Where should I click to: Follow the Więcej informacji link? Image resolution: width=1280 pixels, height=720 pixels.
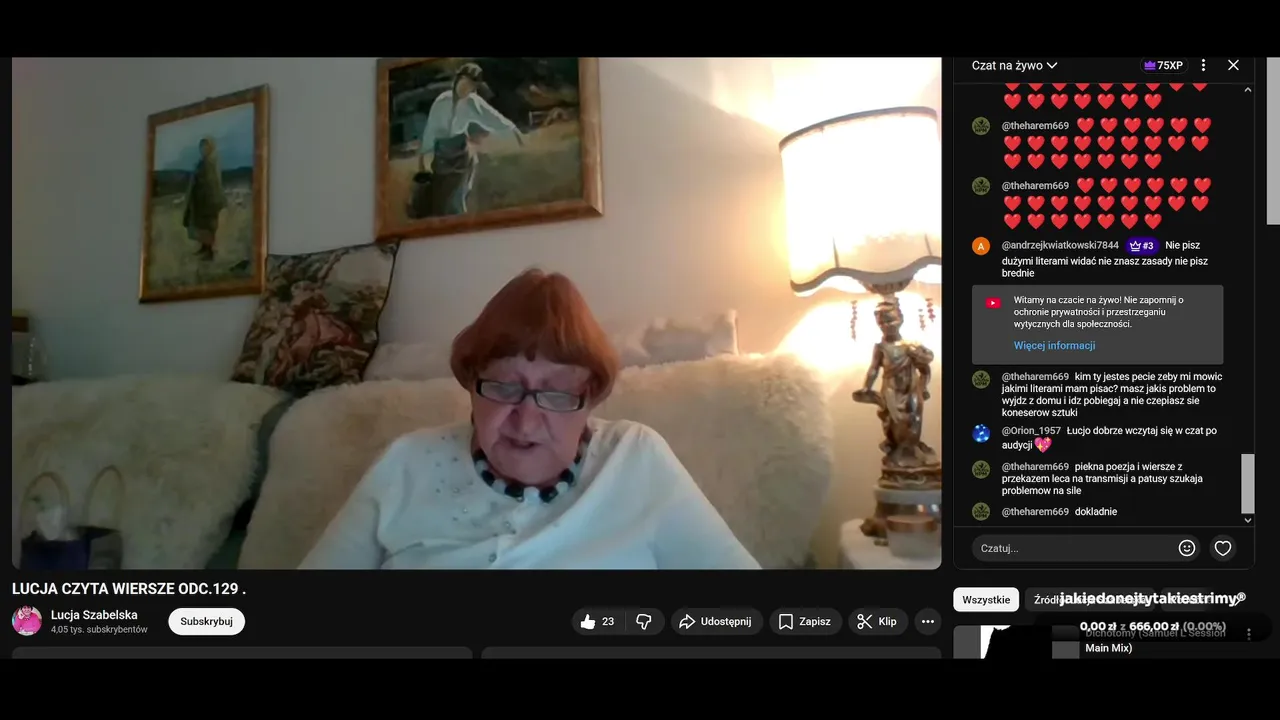1054,345
